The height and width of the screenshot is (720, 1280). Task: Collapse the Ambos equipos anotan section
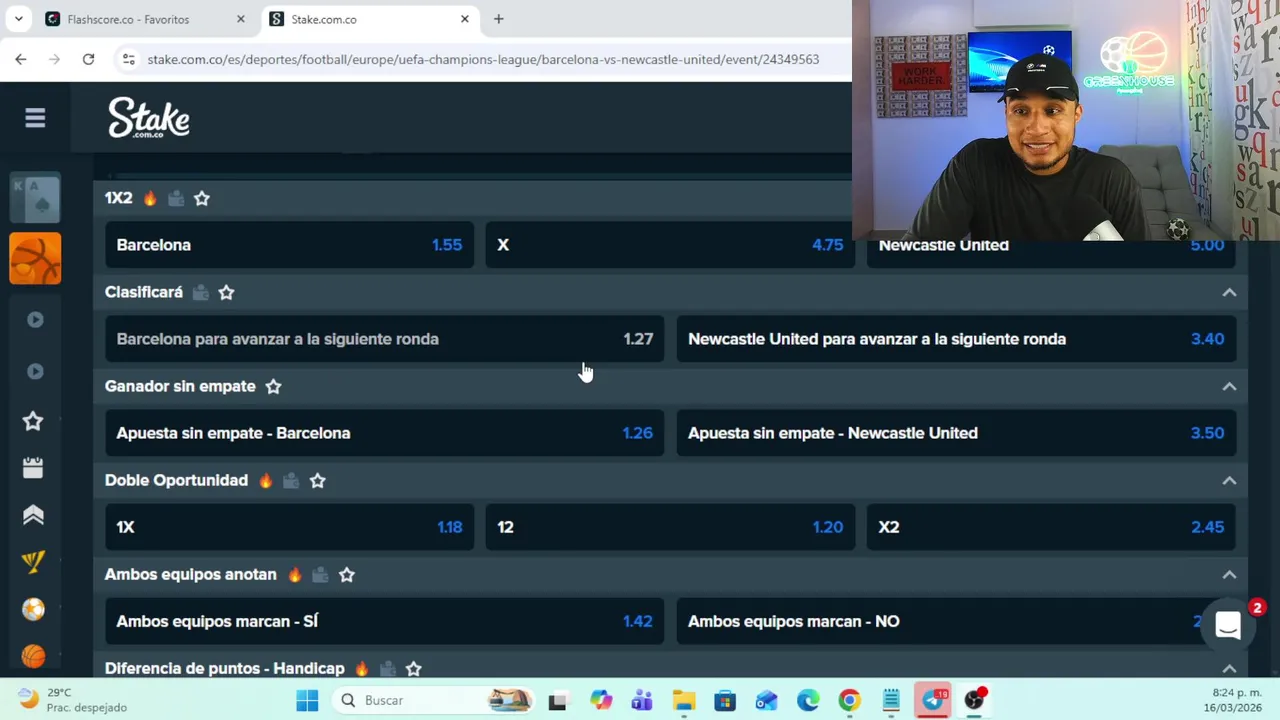(x=1229, y=574)
